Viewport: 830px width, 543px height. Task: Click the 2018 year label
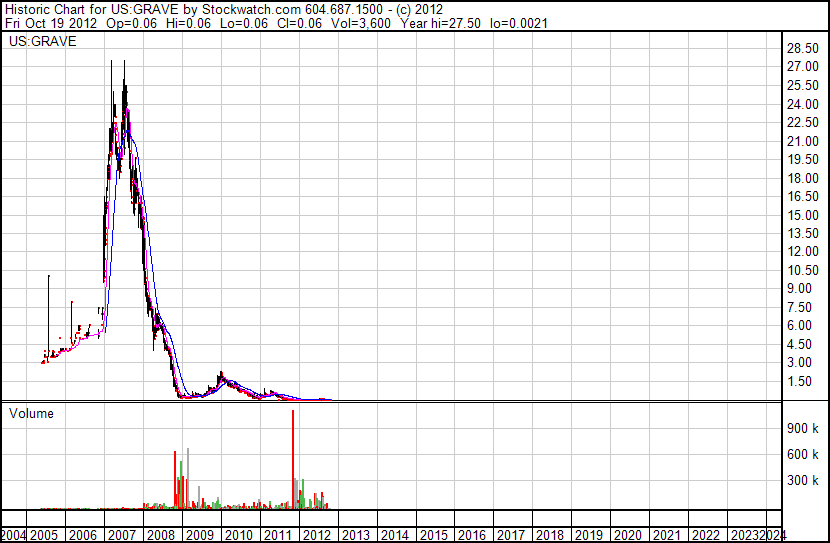click(550, 535)
